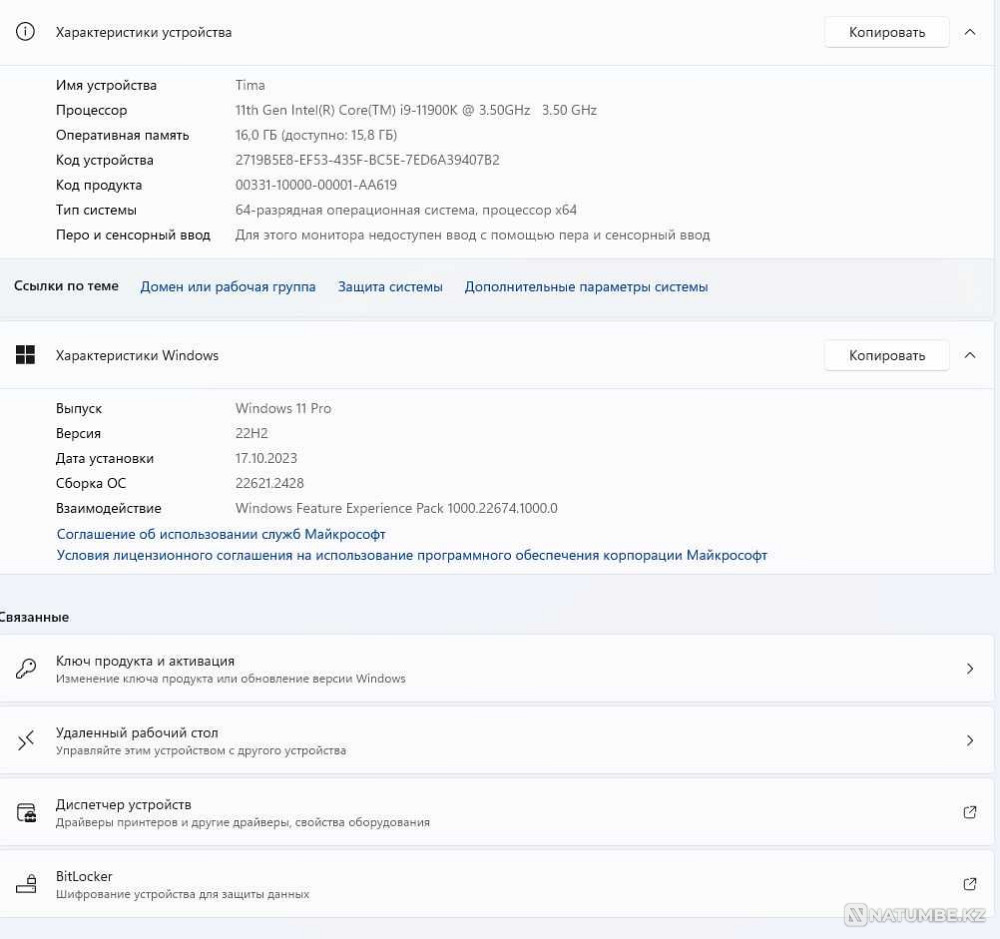Open the Защита системы link
Screen dimensions: 1000x939
[x=390, y=287]
